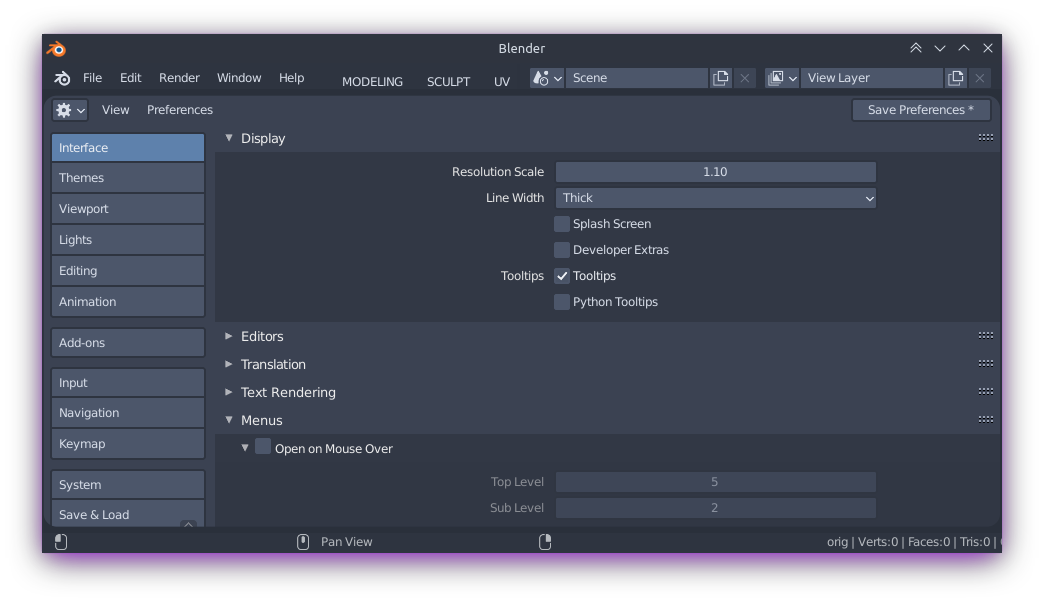Collapse the Open on Mouse Over subpanel

245,448
